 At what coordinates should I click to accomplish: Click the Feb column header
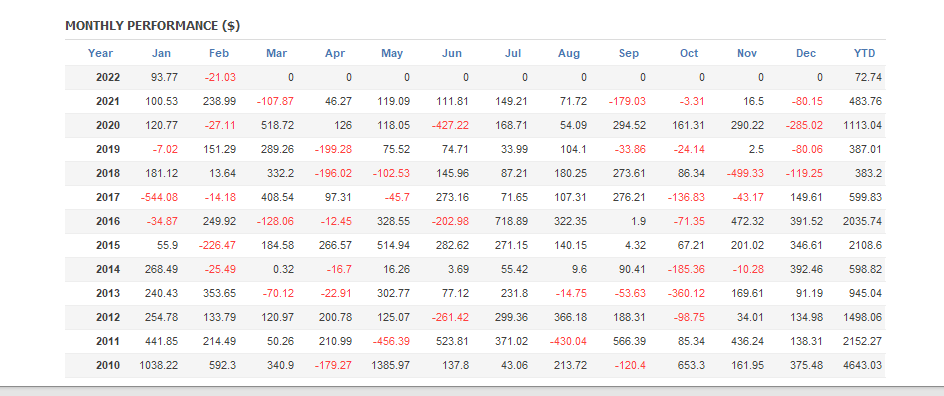tap(219, 53)
